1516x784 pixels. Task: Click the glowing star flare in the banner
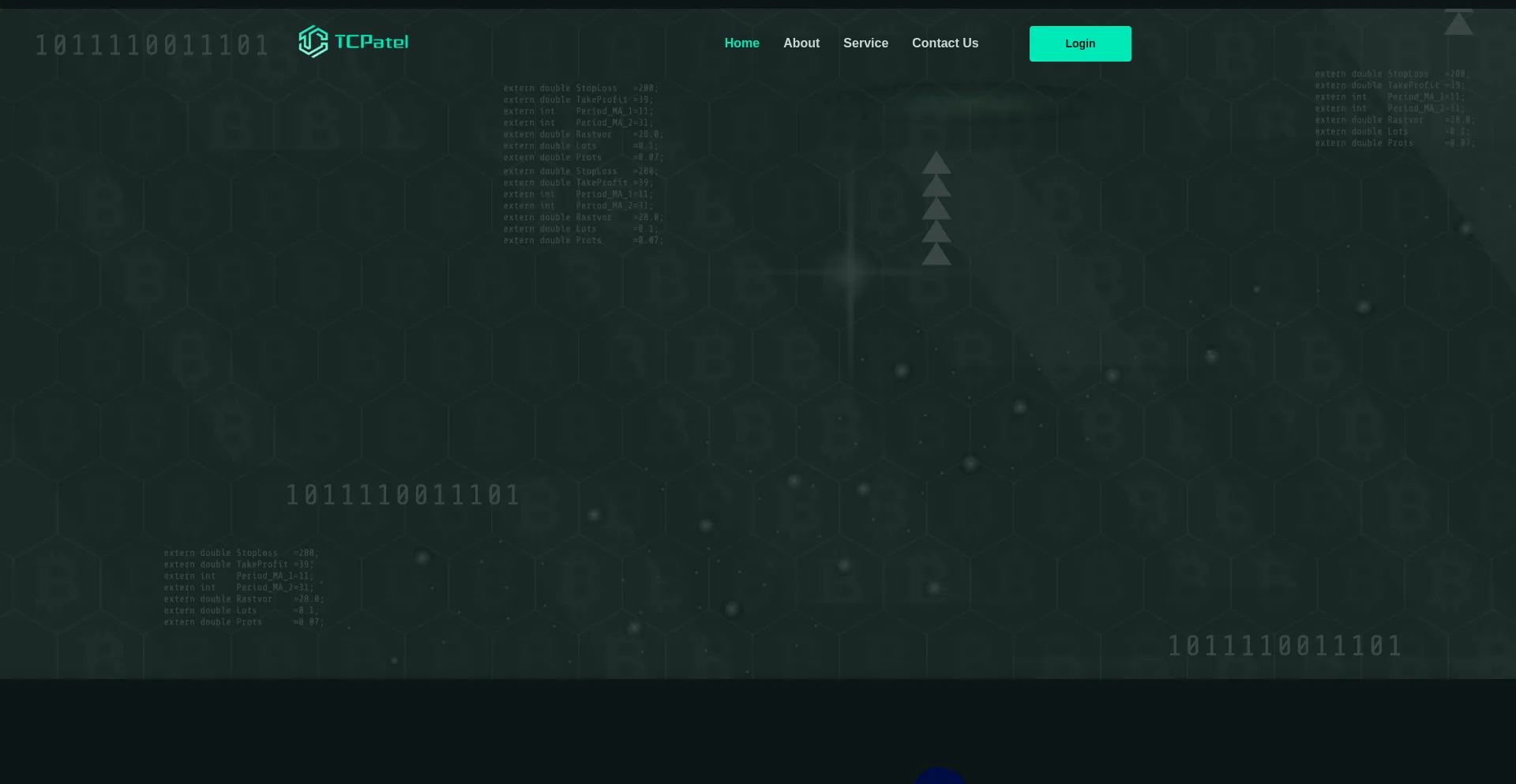point(850,272)
